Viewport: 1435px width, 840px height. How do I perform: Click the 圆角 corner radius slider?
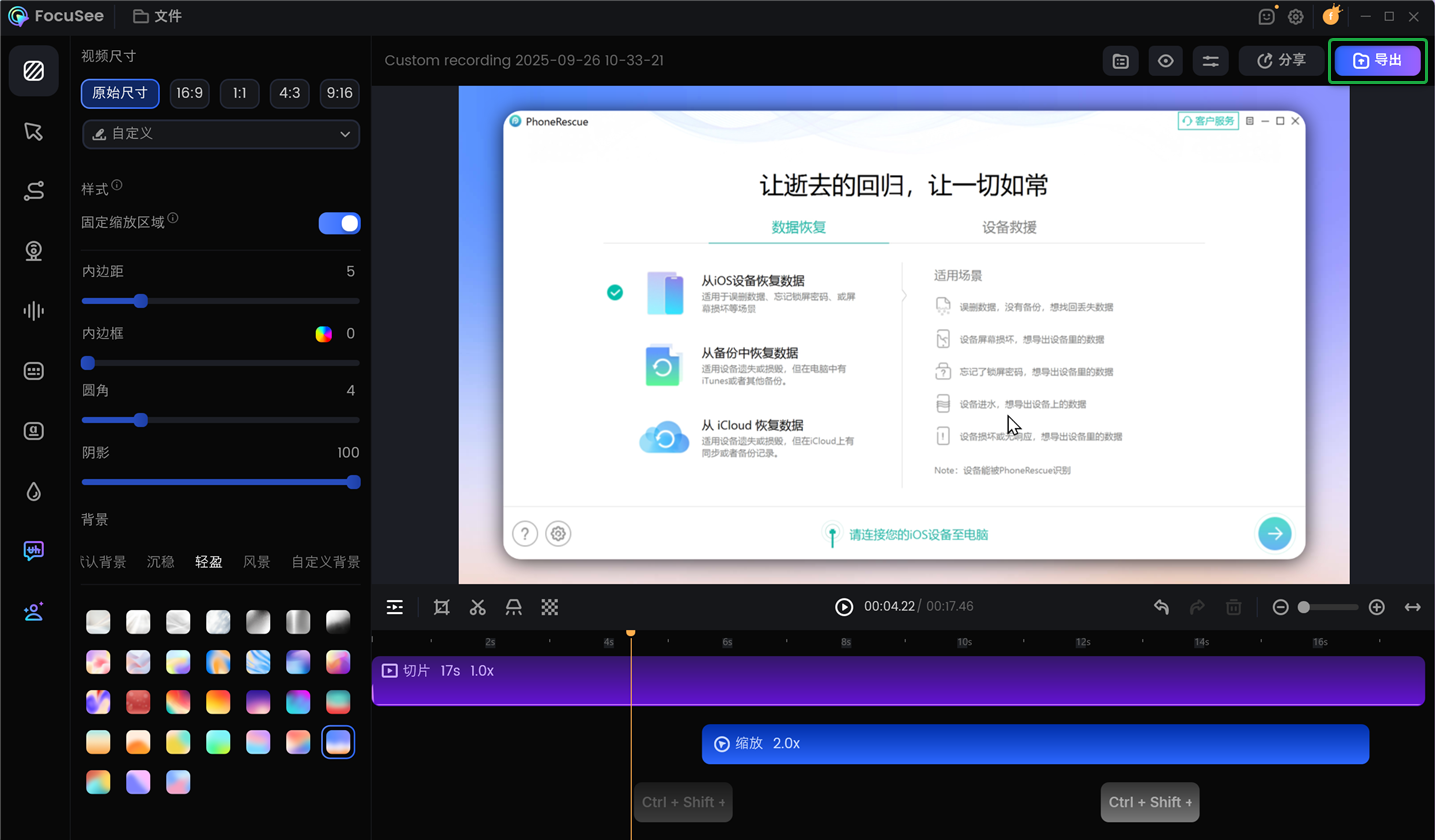(221, 420)
